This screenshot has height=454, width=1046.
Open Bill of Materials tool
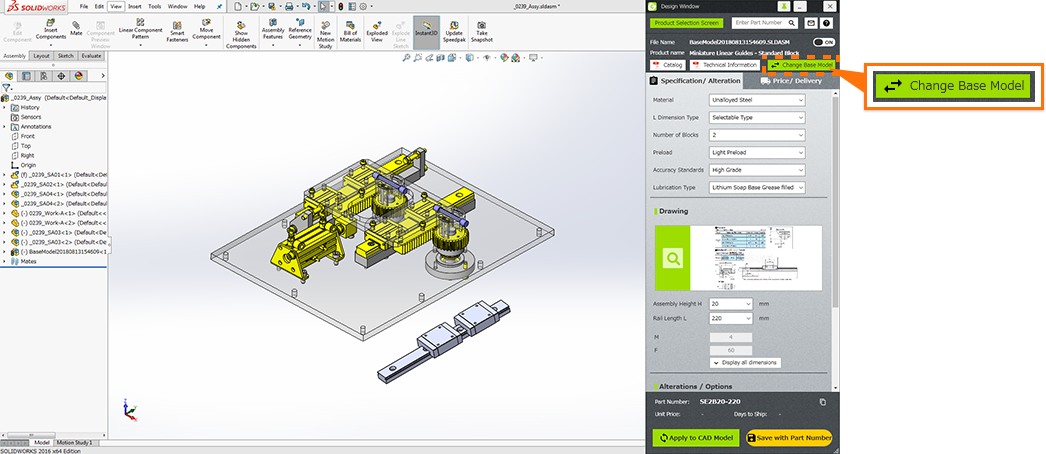(350, 31)
